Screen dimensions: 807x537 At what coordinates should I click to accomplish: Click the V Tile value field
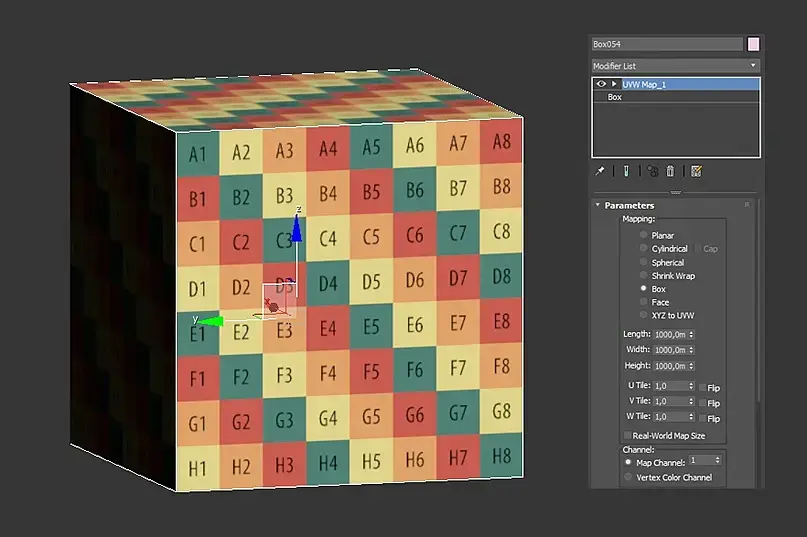point(671,402)
